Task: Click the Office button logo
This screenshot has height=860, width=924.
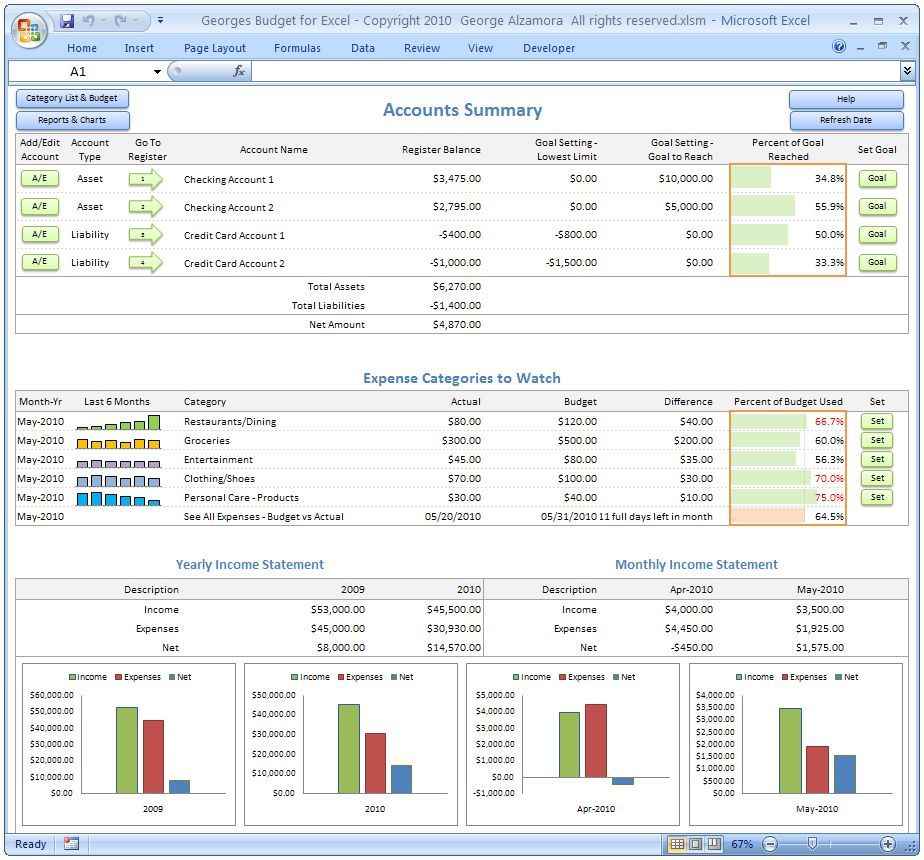Action: 30,29
